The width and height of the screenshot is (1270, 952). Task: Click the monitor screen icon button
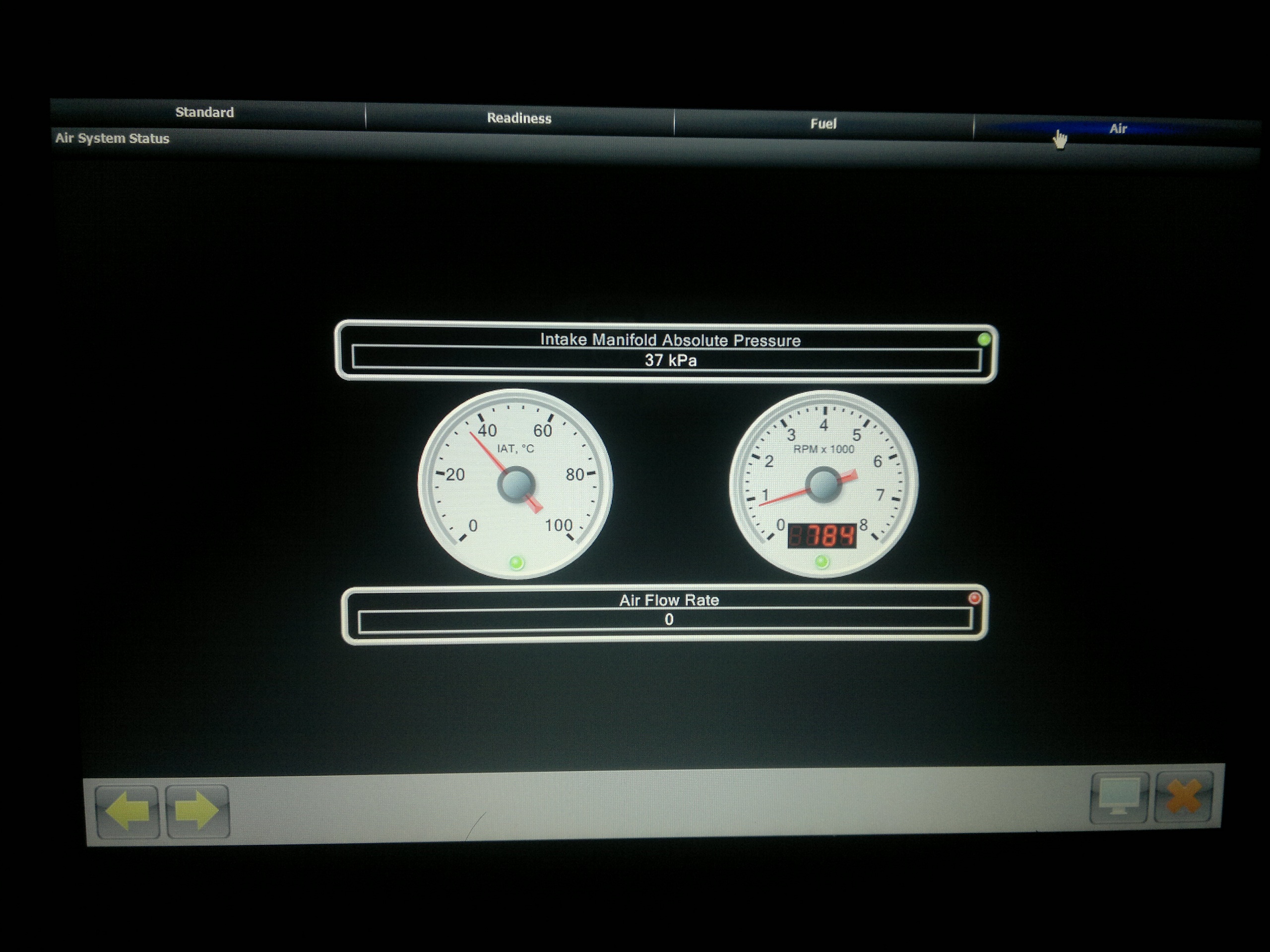click(x=1118, y=797)
